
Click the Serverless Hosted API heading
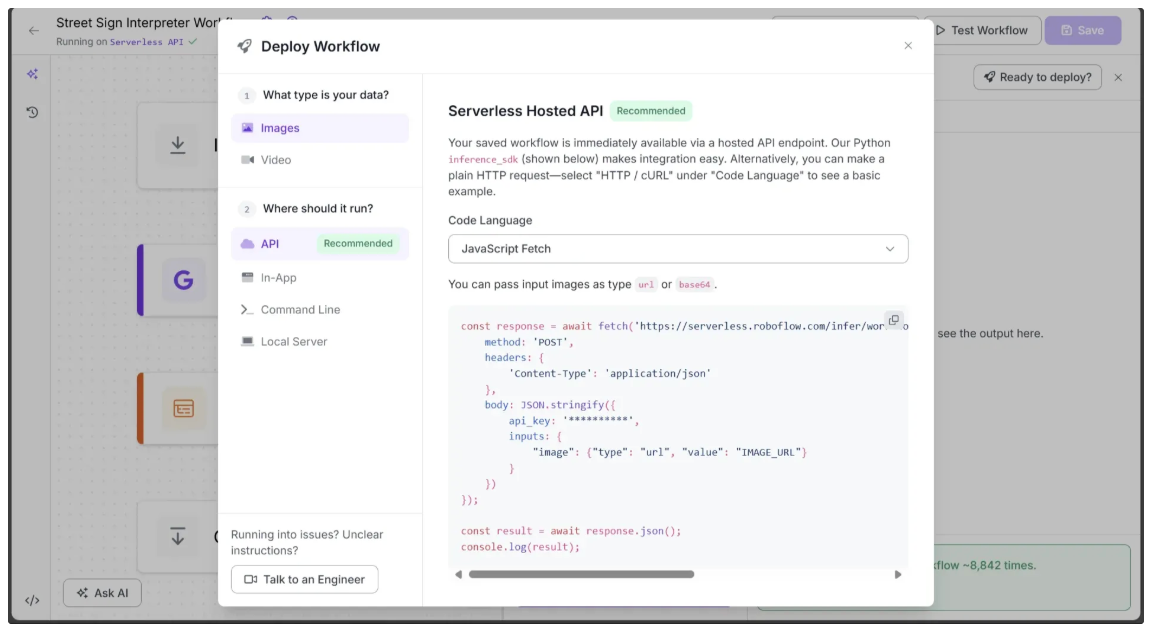point(525,111)
